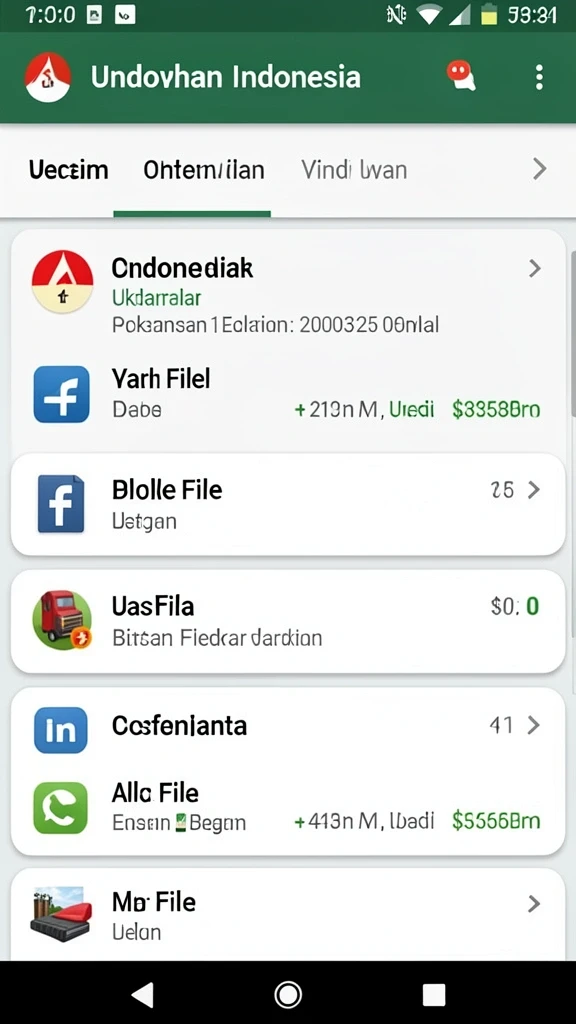
Task: Expand Cosfenlanta using the arrow beside 41
Action: coord(534,725)
